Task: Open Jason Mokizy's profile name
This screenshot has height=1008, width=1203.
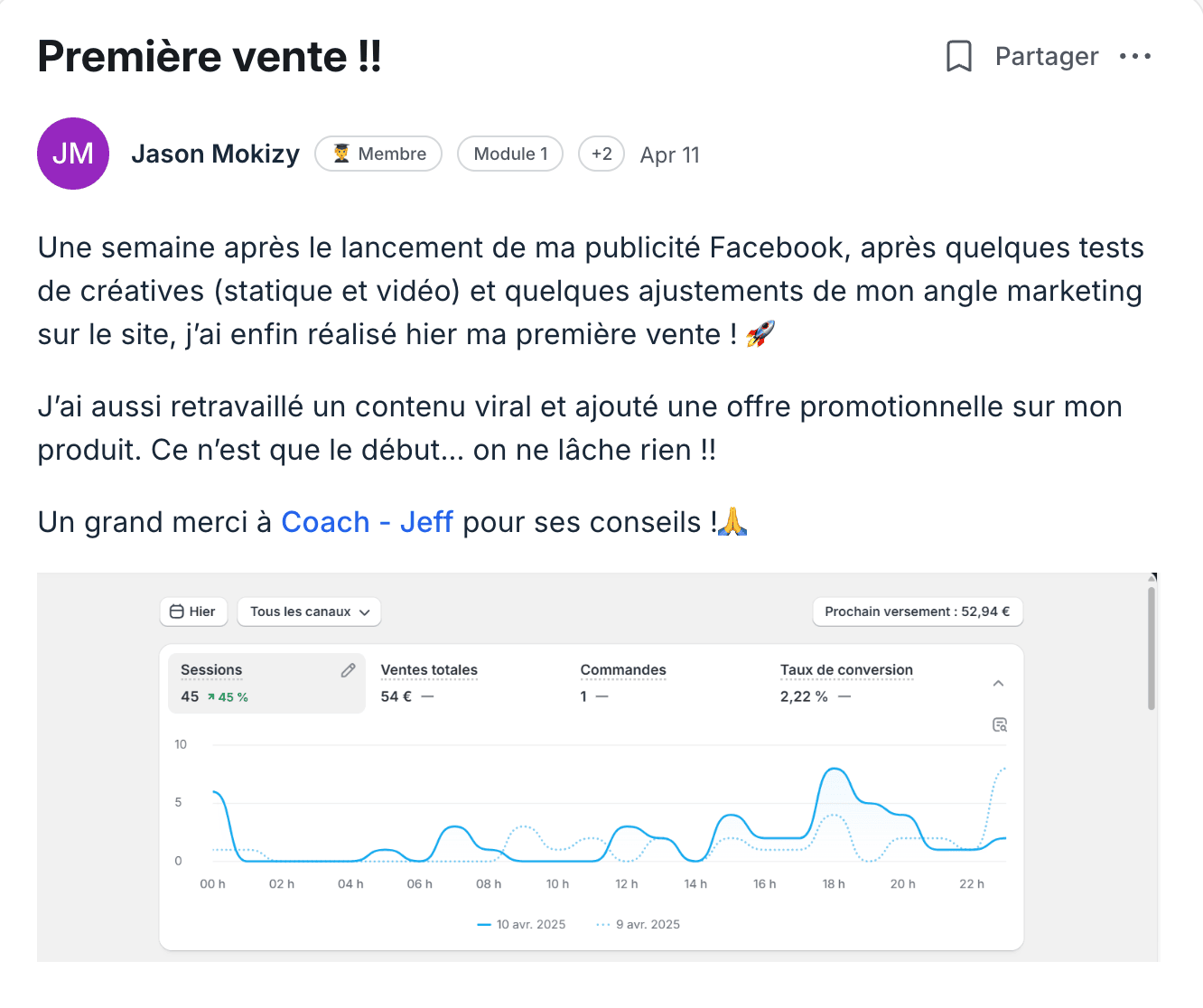Action: [215, 154]
